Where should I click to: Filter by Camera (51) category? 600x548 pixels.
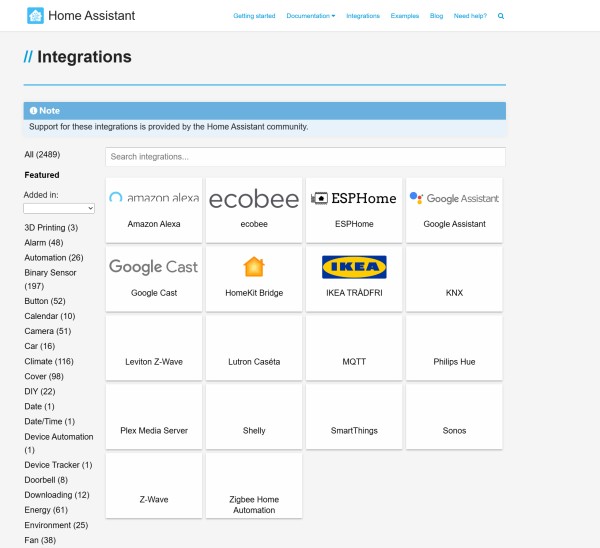coord(47,331)
